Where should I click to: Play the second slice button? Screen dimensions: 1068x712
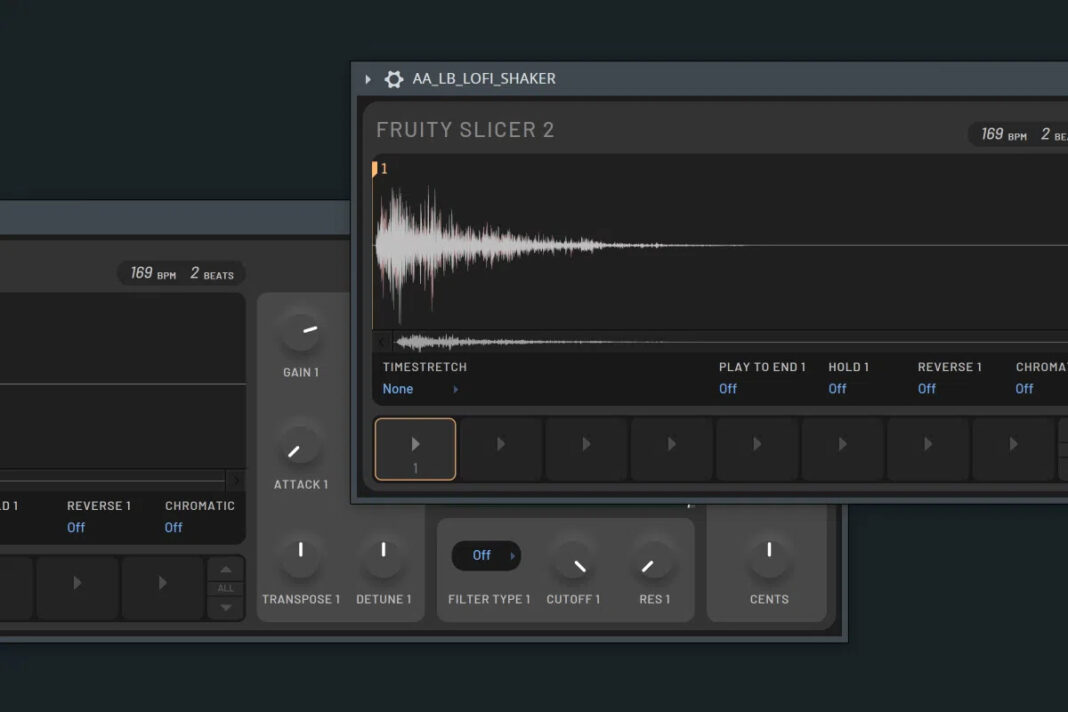(x=500, y=449)
